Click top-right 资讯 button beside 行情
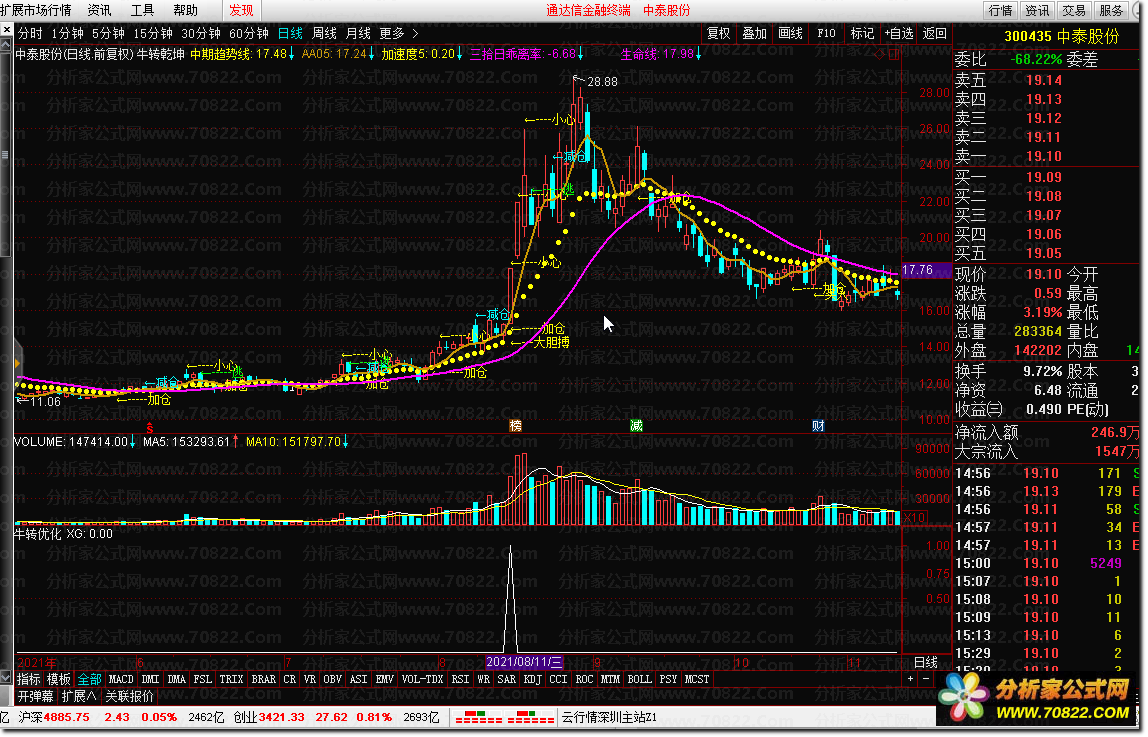The width and height of the screenshot is (1148, 737). point(1037,10)
